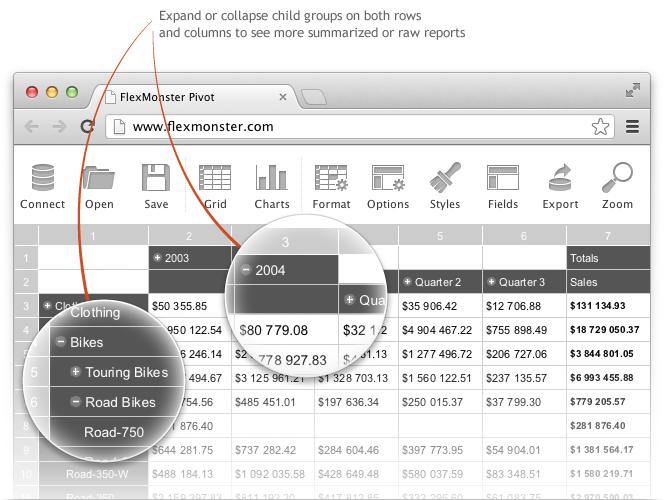This screenshot has width=668, height=500.
Task: Select column number 6 header
Action: (524, 236)
